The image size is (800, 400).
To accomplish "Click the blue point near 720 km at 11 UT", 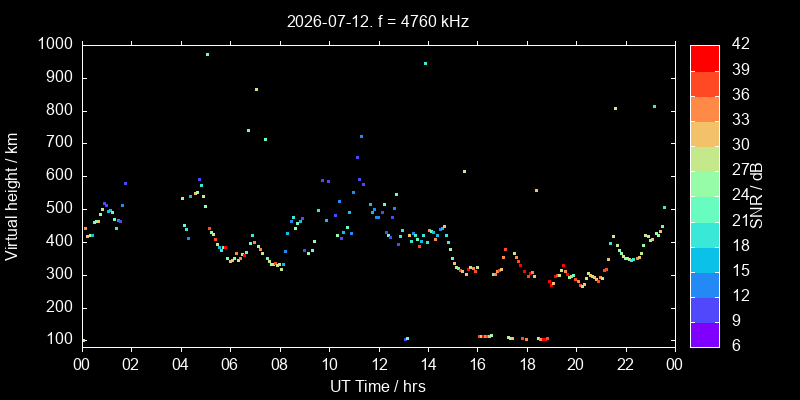I will tap(361, 137).
